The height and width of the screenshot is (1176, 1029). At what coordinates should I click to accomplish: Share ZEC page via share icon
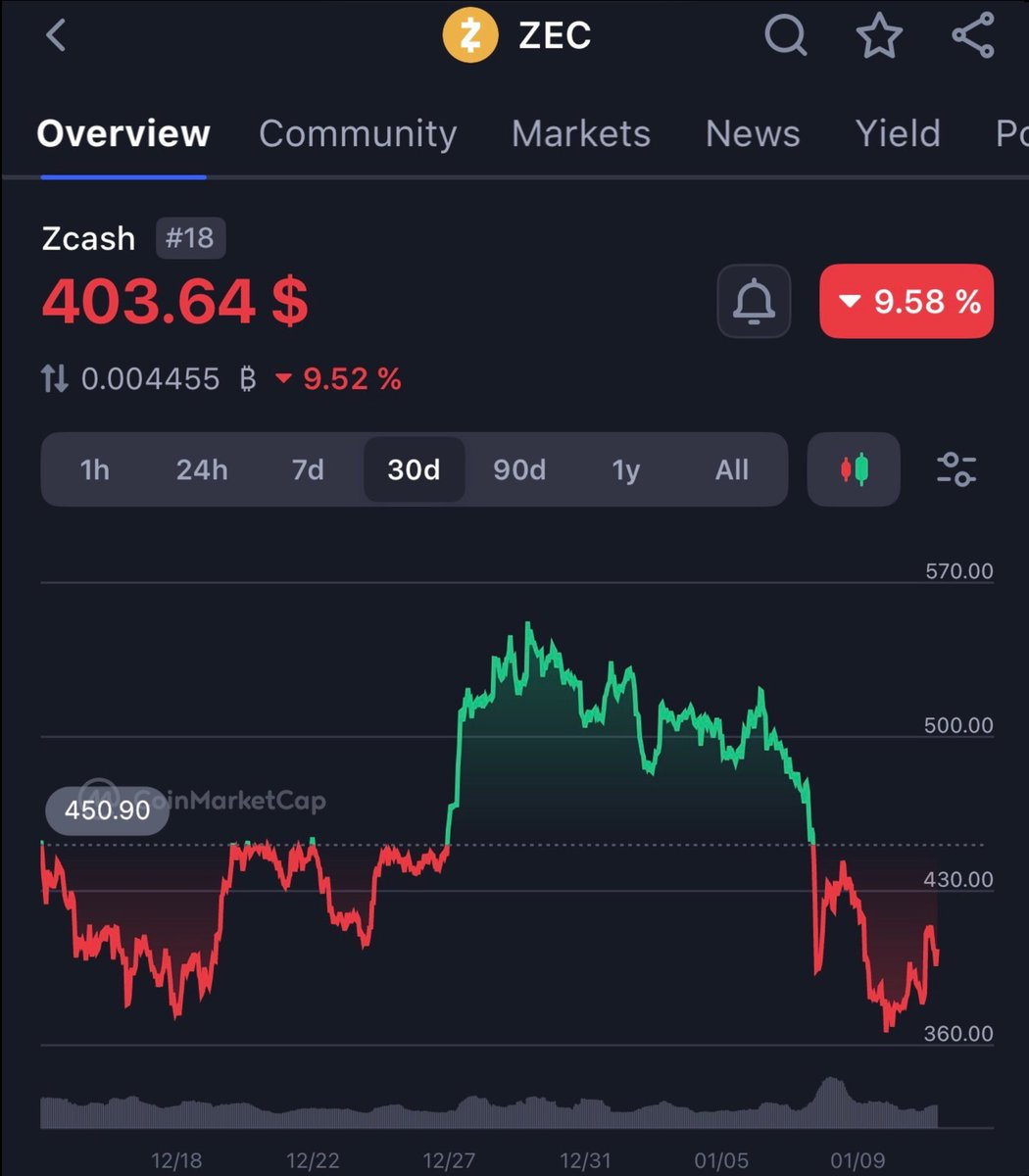tap(972, 36)
